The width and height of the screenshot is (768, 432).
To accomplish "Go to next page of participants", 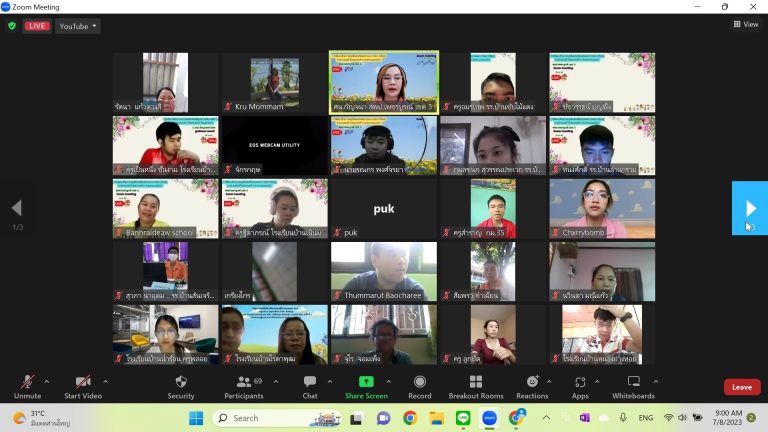I will click(x=749, y=208).
